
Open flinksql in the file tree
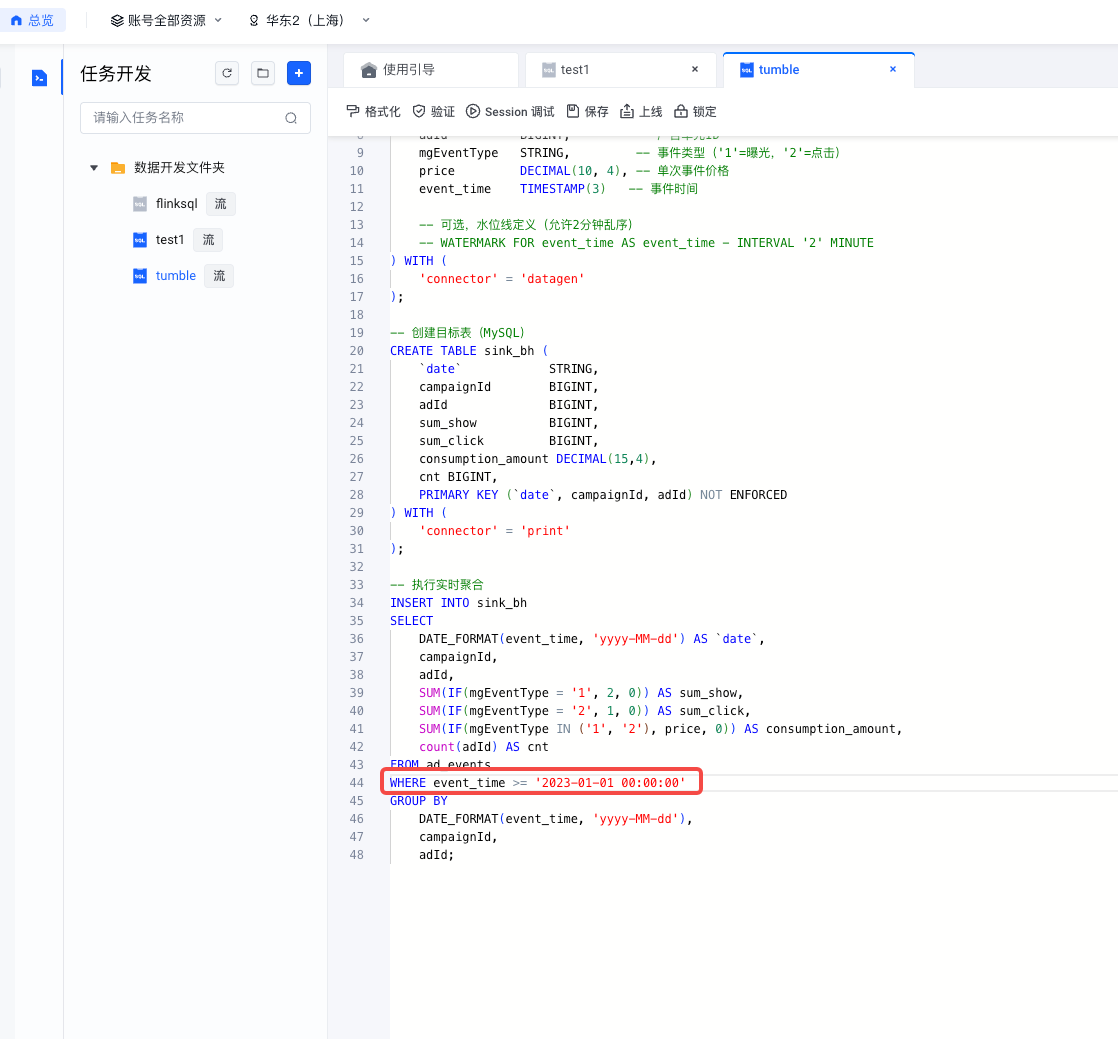click(x=176, y=204)
